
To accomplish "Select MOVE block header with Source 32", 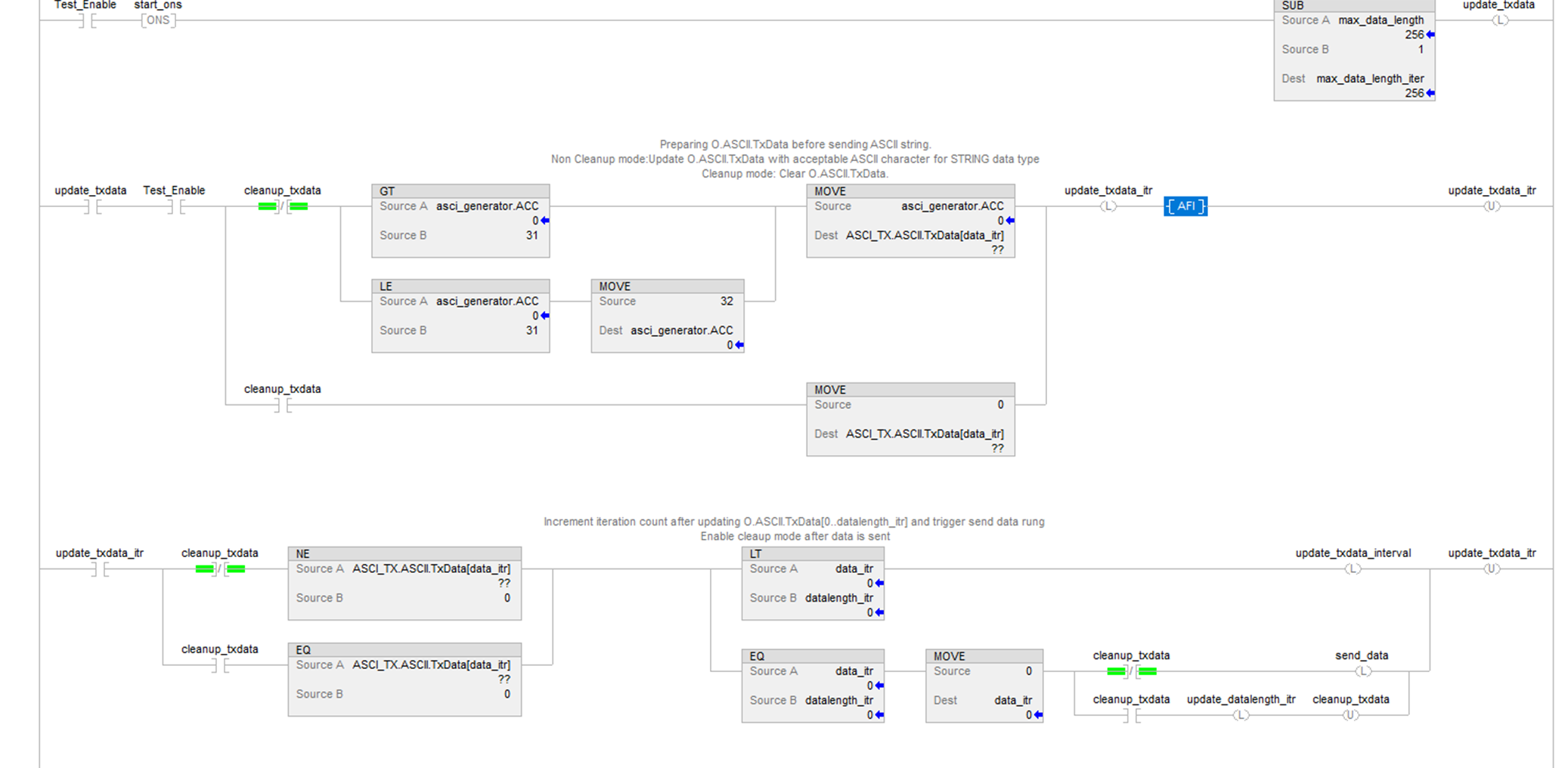I will [668, 286].
